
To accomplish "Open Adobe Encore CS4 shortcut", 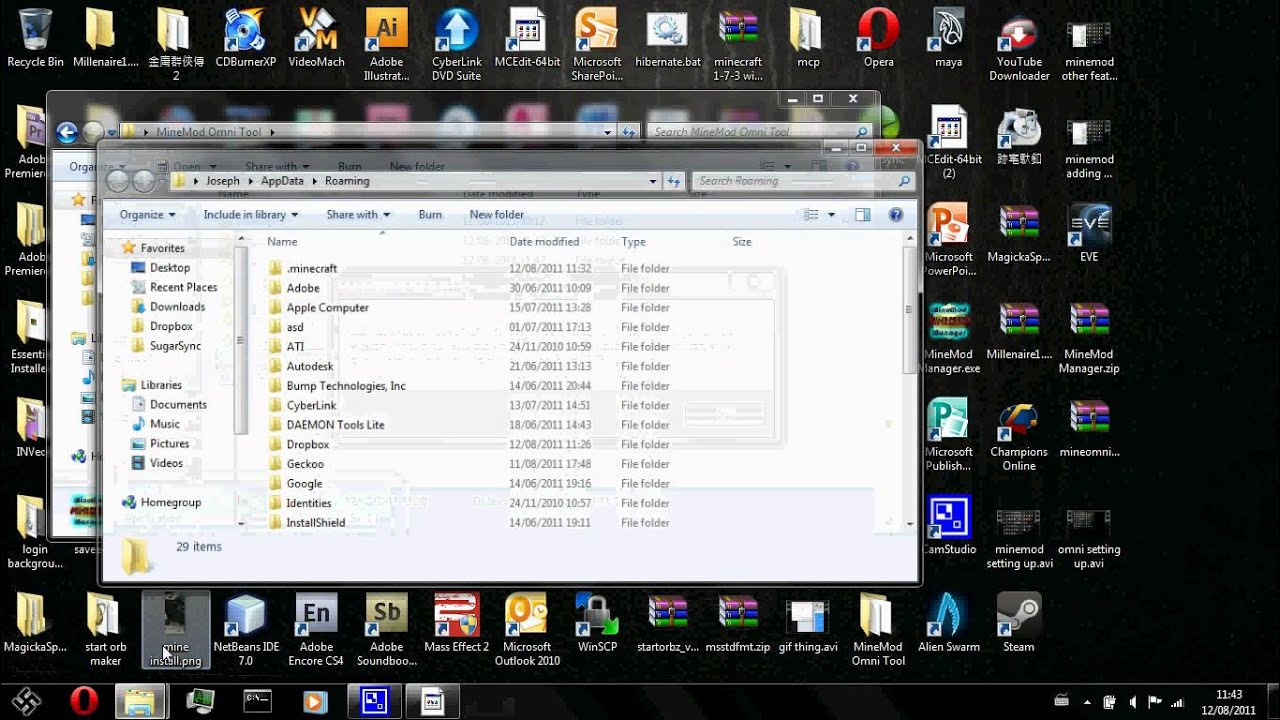I will (316, 630).
